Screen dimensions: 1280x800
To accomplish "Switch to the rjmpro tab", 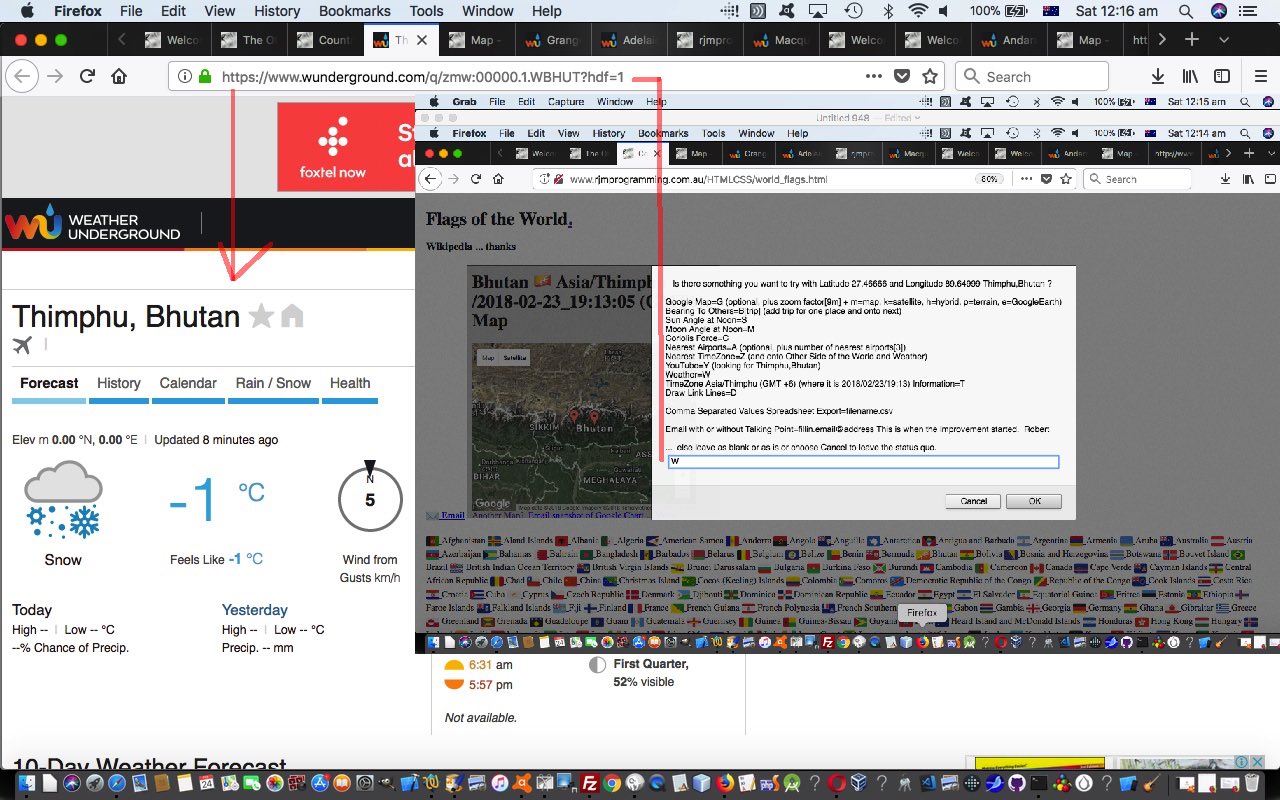I will [x=704, y=40].
